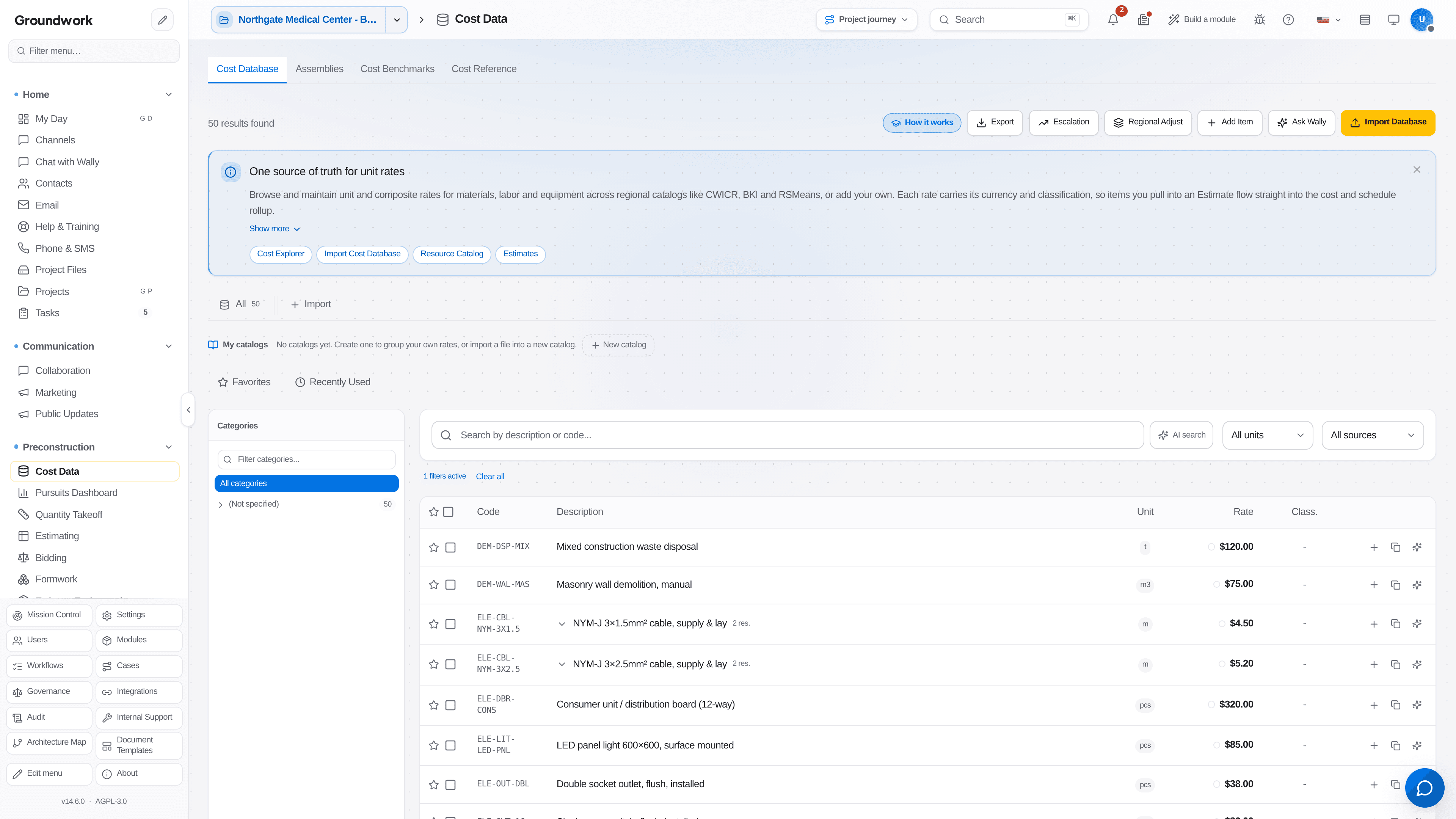Image resolution: width=1456 pixels, height=819 pixels.
Task: Open the help question mark icon
Action: (1288, 20)
